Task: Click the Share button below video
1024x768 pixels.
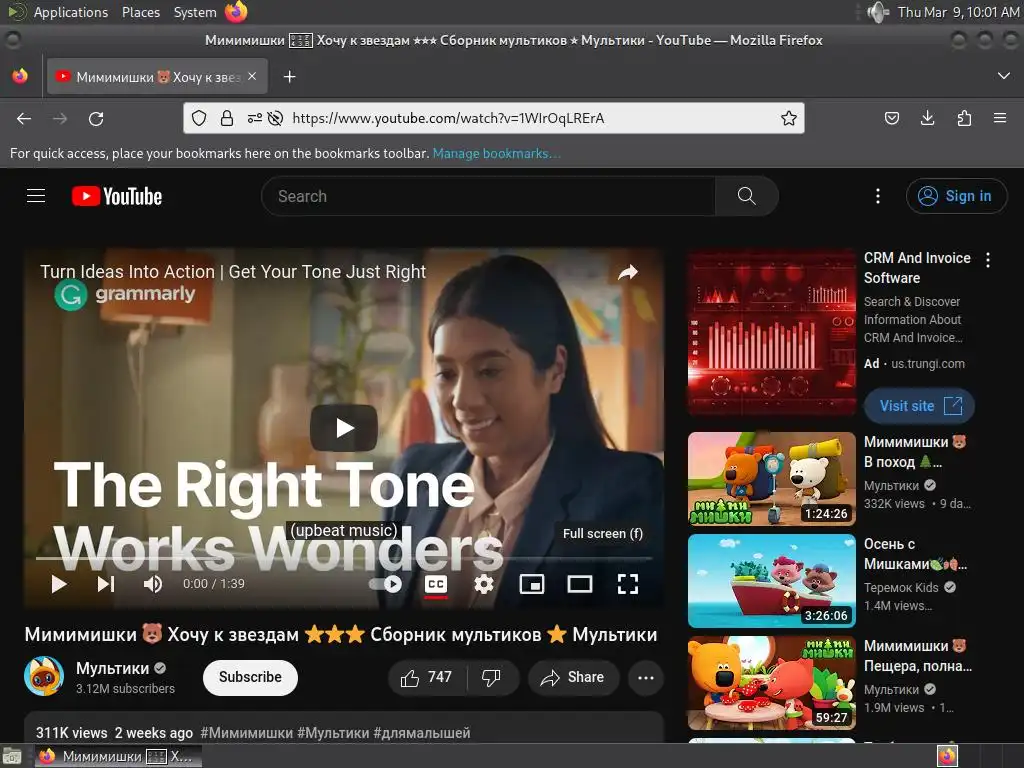Action: coord(573,677)
